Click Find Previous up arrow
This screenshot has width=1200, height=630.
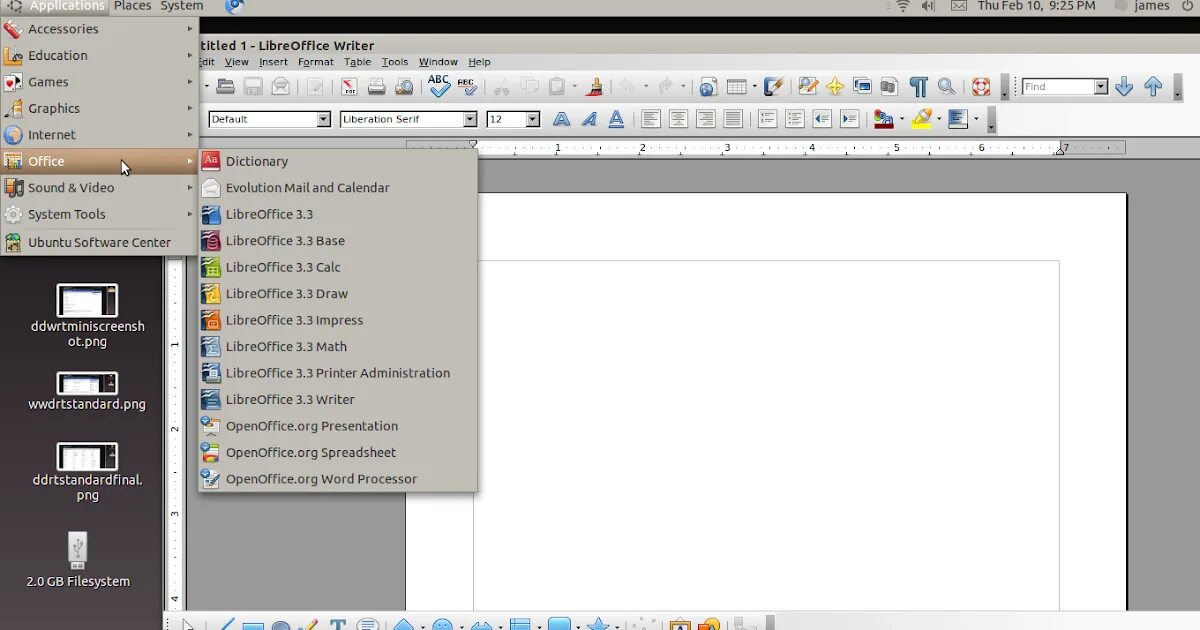[1153, 87]
